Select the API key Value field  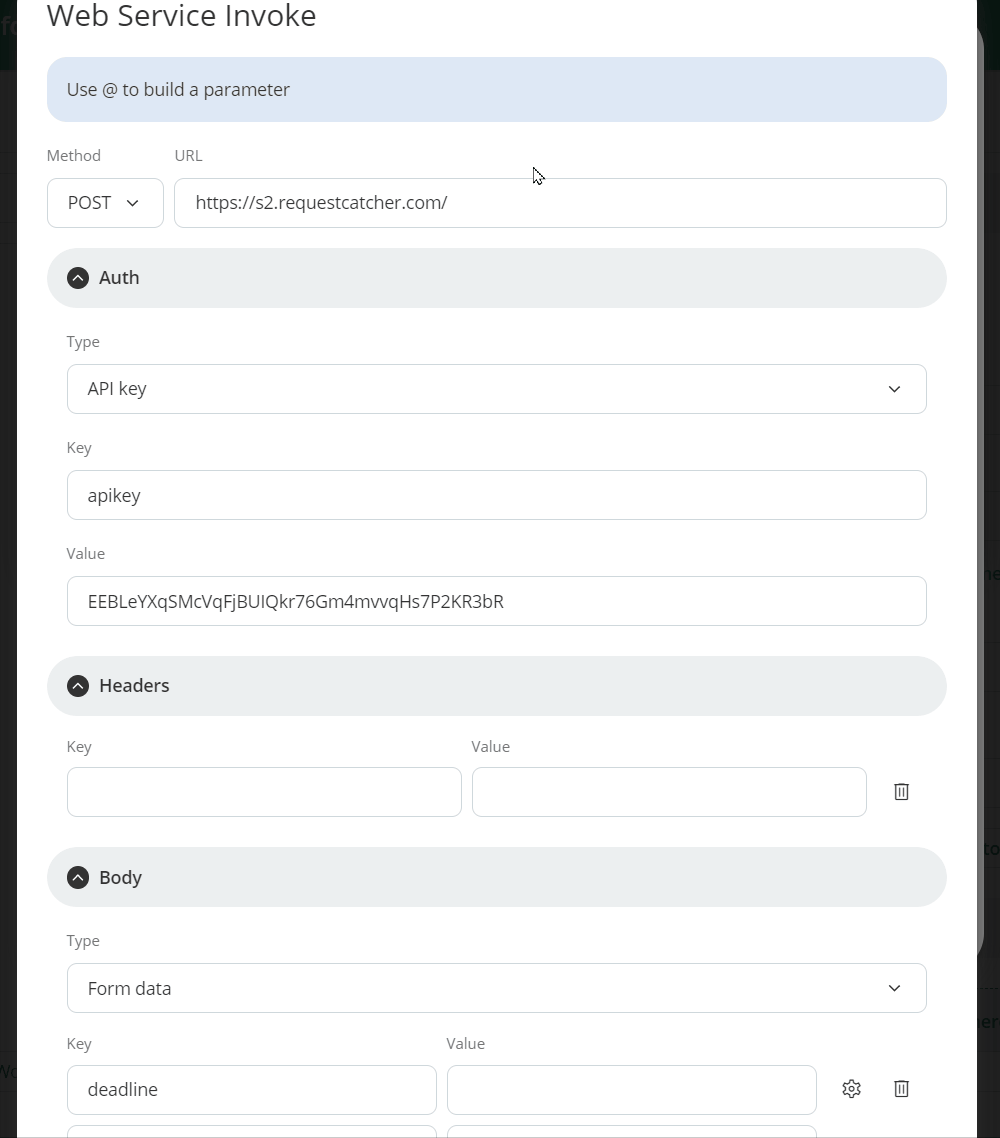pos(497,601)
